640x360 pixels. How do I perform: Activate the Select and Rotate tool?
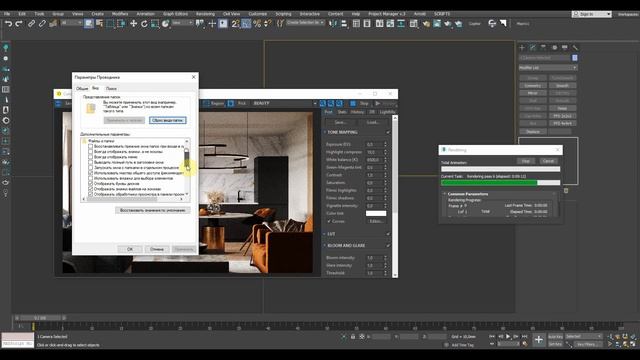pyautogui.click(x=144, y=24)
